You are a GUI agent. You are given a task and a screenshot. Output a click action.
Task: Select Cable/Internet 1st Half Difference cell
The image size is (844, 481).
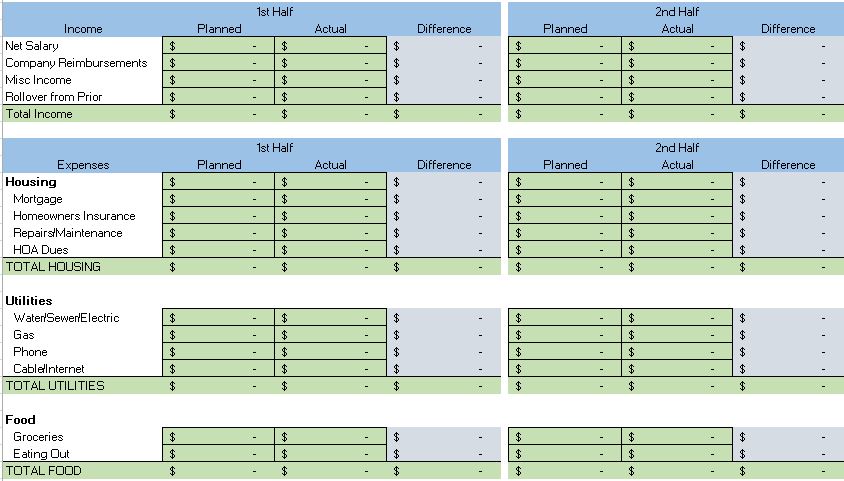[x=443, y=369]
